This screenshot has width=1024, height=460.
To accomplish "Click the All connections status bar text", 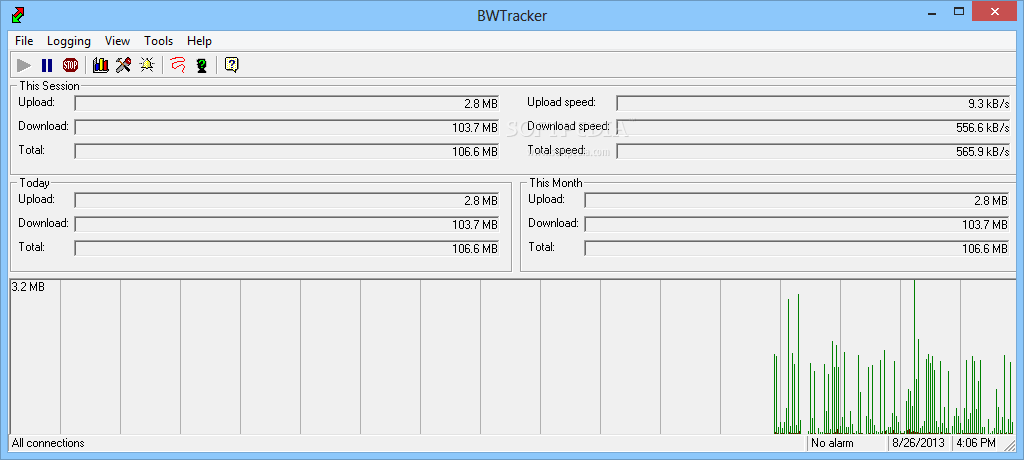I will (x=48, y=443).
